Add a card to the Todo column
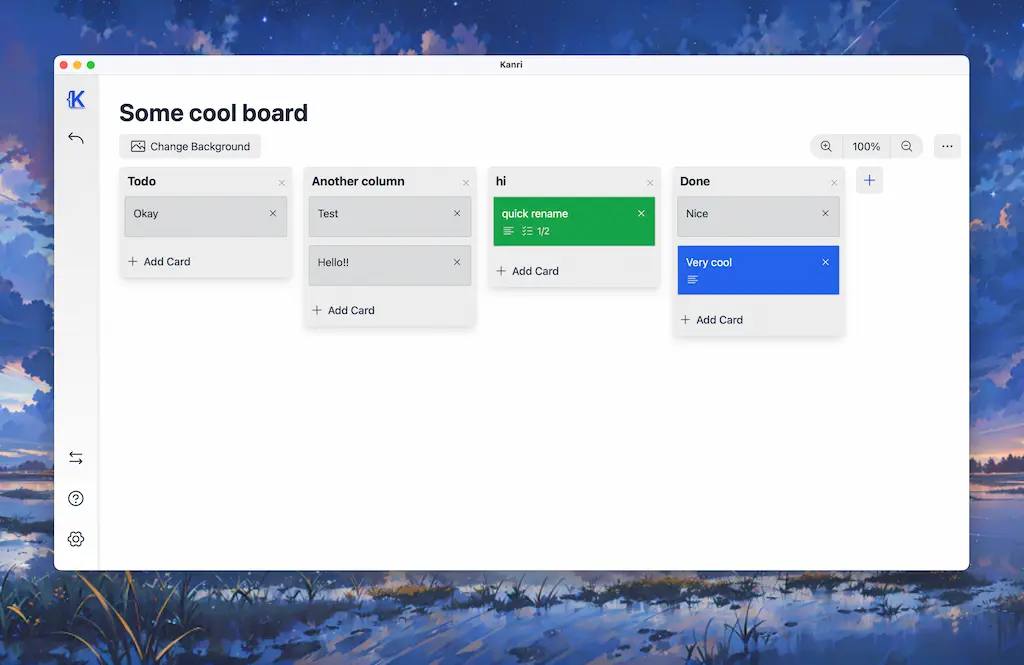Viewport: 1024px width, 665px height. point(159,261)
